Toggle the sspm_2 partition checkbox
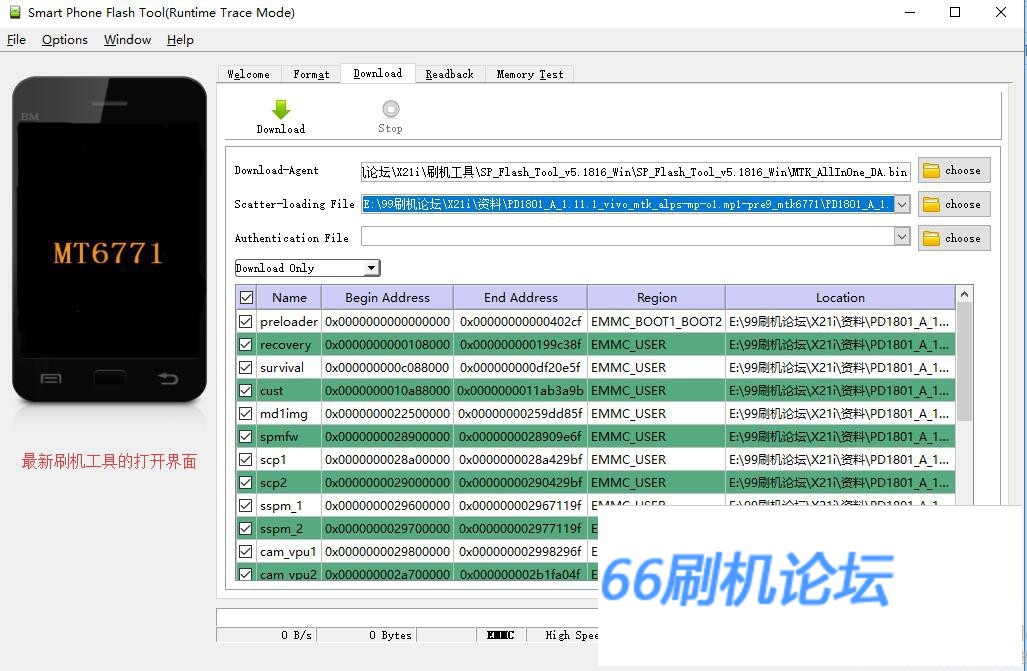The image size is (1027, 671). pyautogui.click(x=246, y=528)
